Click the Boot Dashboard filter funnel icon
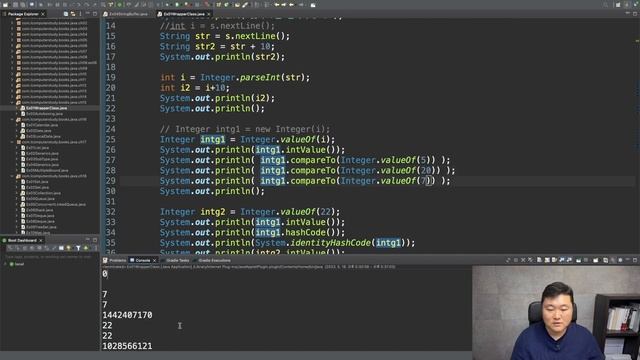Screen dimensions: 640x360 tap(78, 248)
